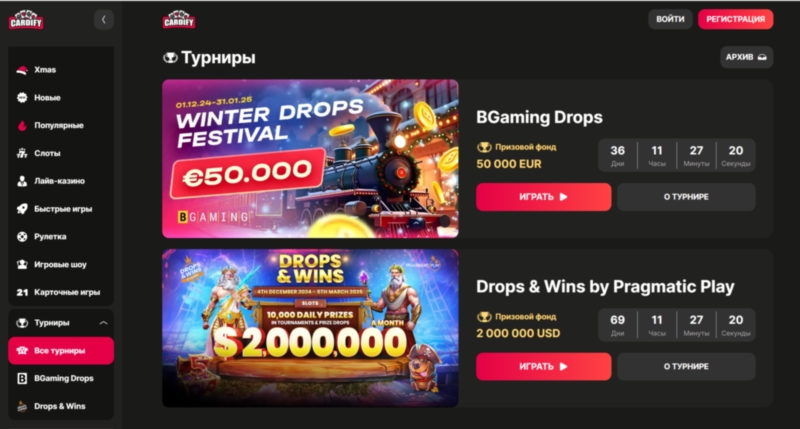
Task: Select Карточные игры 21 icon
Action: click(x=22, y=292)
